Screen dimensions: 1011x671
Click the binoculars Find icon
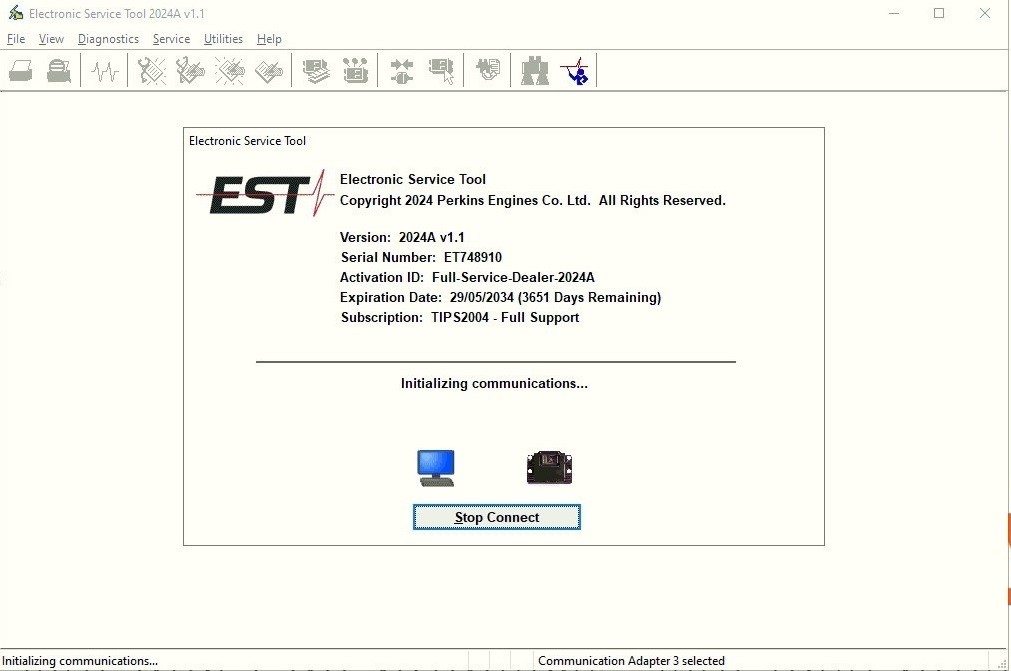pyautogui.click(x=535, y=70)
